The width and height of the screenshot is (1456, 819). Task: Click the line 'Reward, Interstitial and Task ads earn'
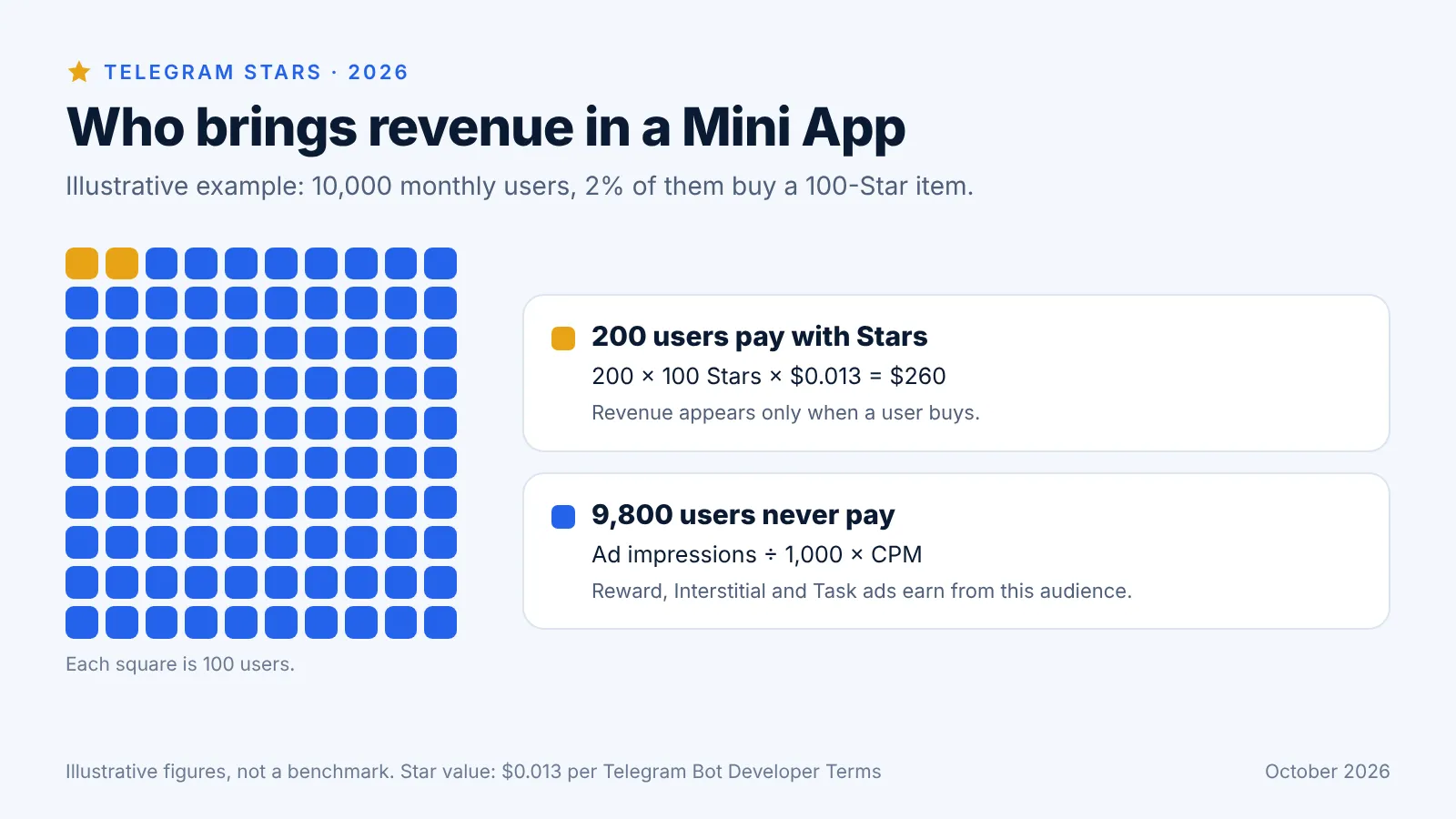tap(862, 591)
